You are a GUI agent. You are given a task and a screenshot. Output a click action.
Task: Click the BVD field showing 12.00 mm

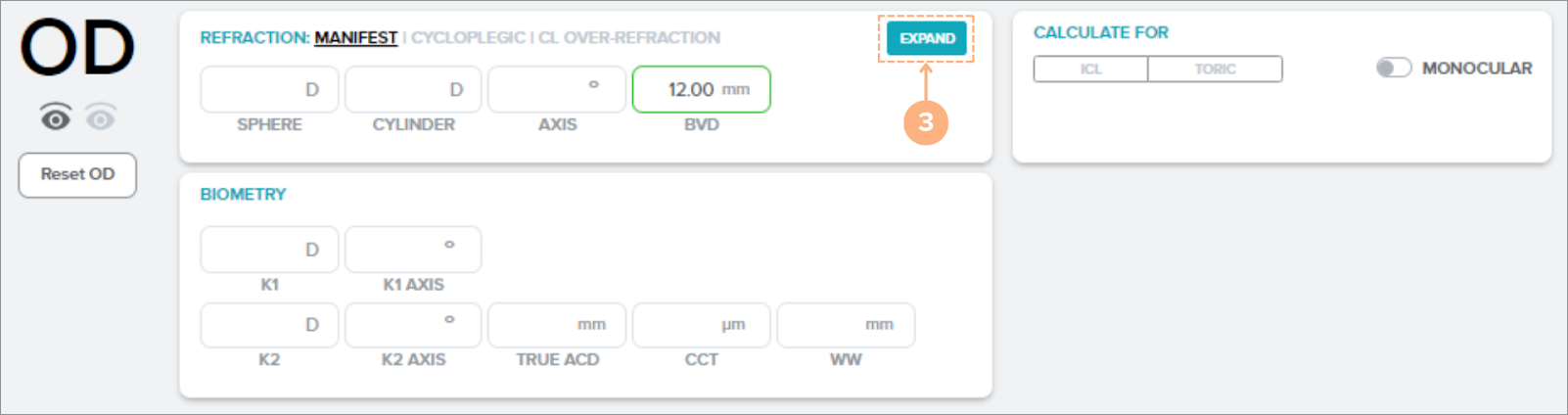click(x=701, y=89)
